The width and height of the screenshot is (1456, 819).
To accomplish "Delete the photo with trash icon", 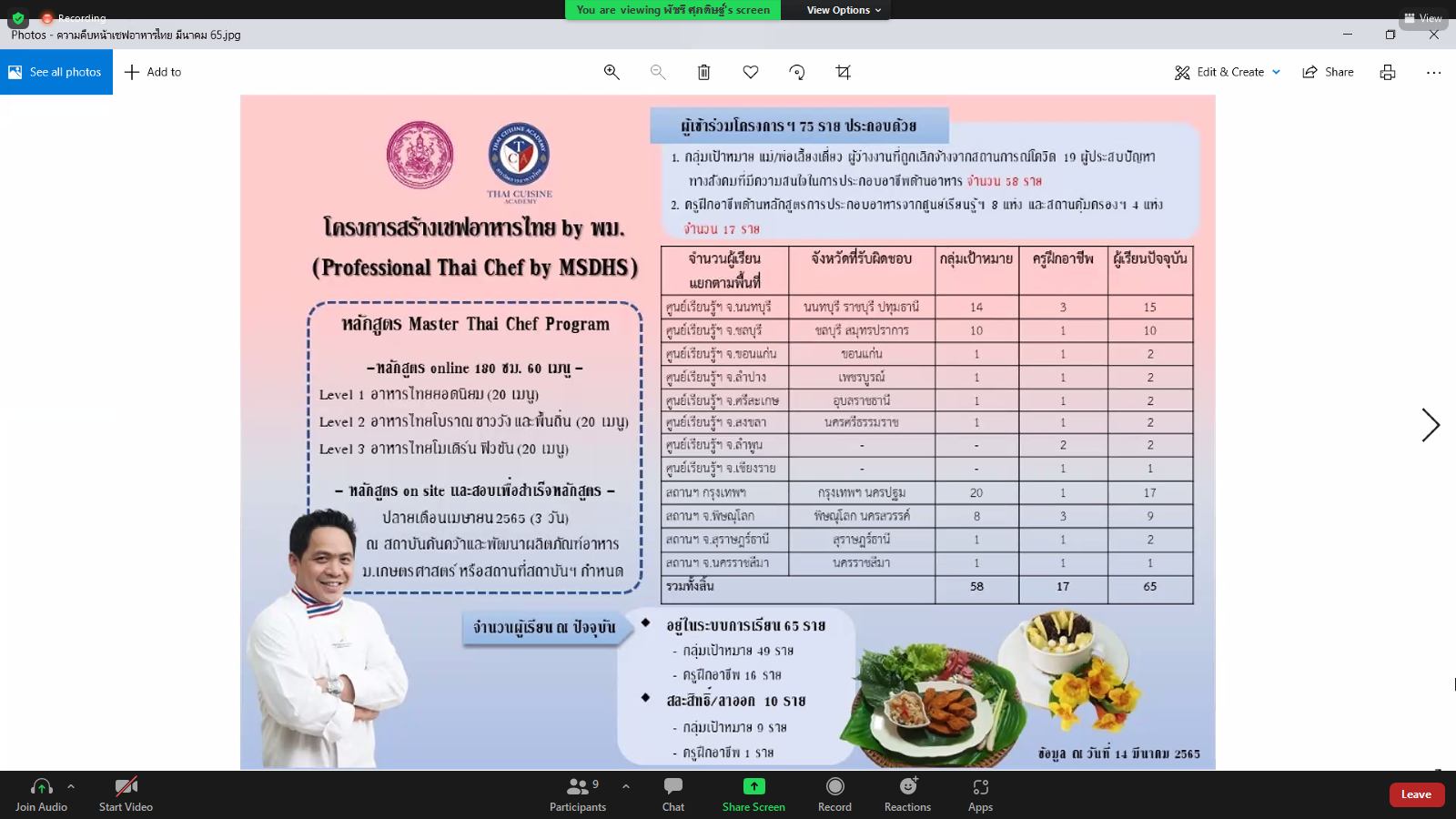I will pyautogui.click(x=704, y=72).
